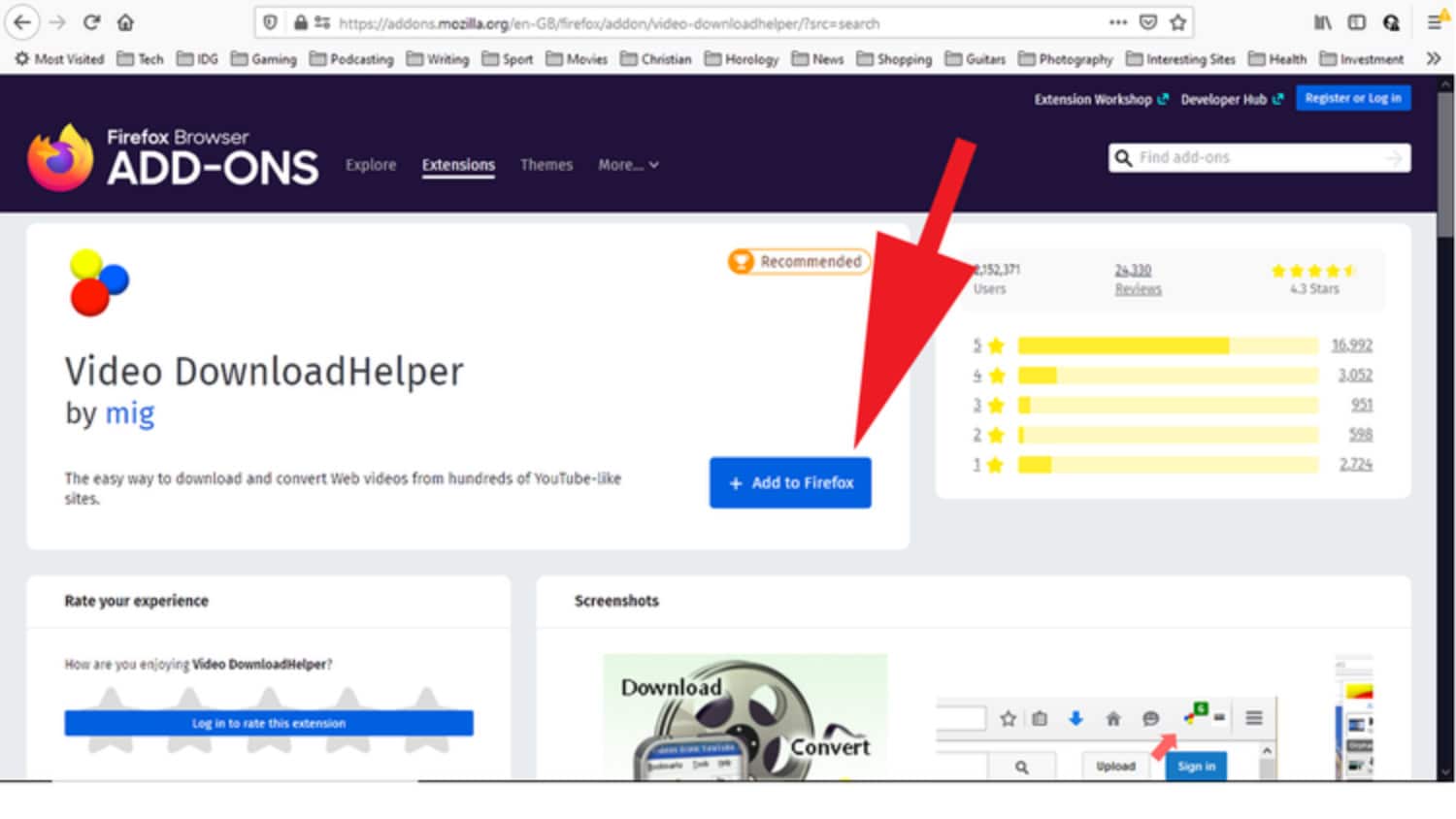Click the padlock site security icon
This screenshot has height=819, width=1456.
301,22
